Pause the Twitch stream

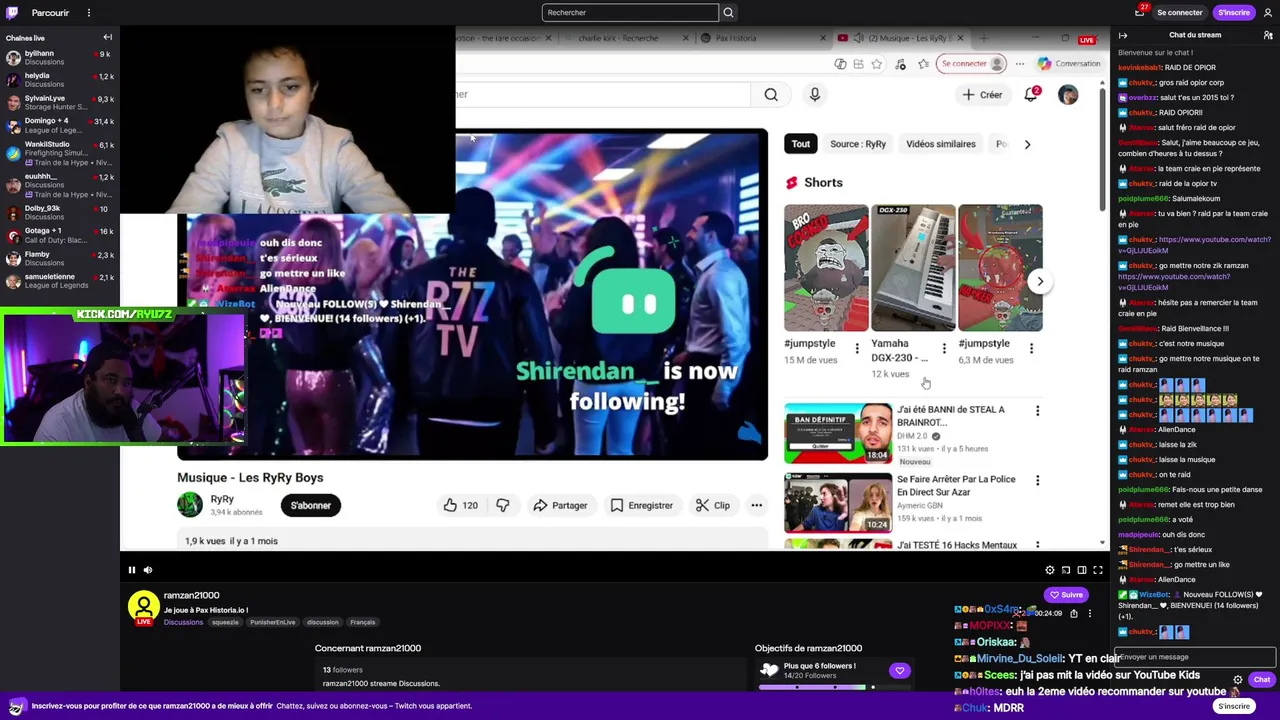(131, 570)
